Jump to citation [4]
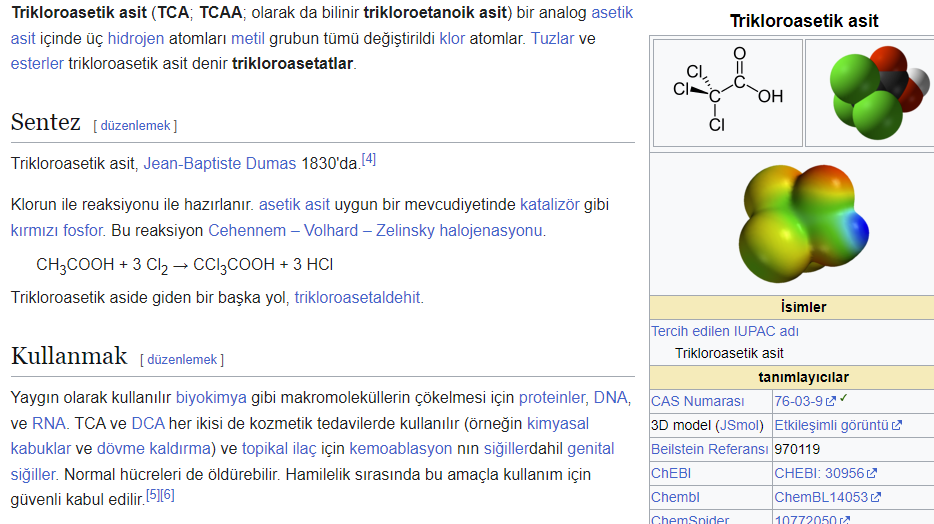The image size is (934, 524). point(369,159)
